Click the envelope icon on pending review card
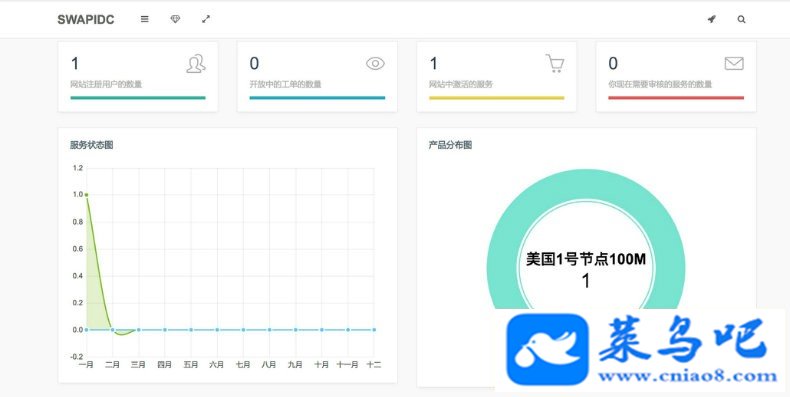This screenshot has width=790, height=397. click(x=734, y=63)
